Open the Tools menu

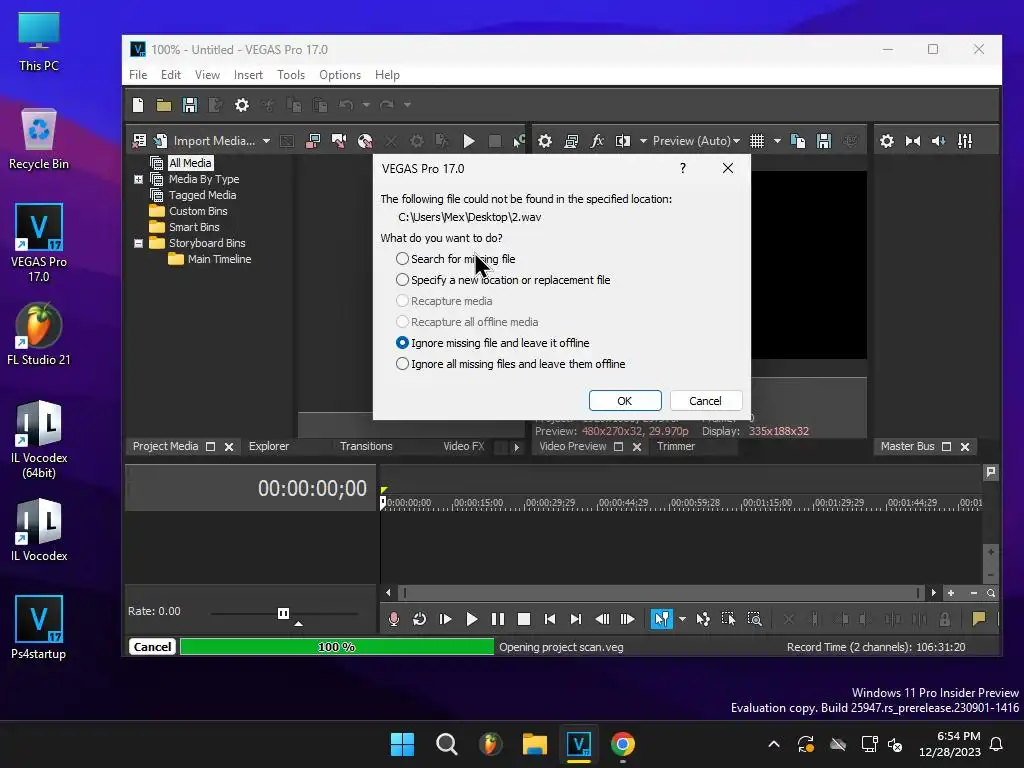[x=291, y=74]
